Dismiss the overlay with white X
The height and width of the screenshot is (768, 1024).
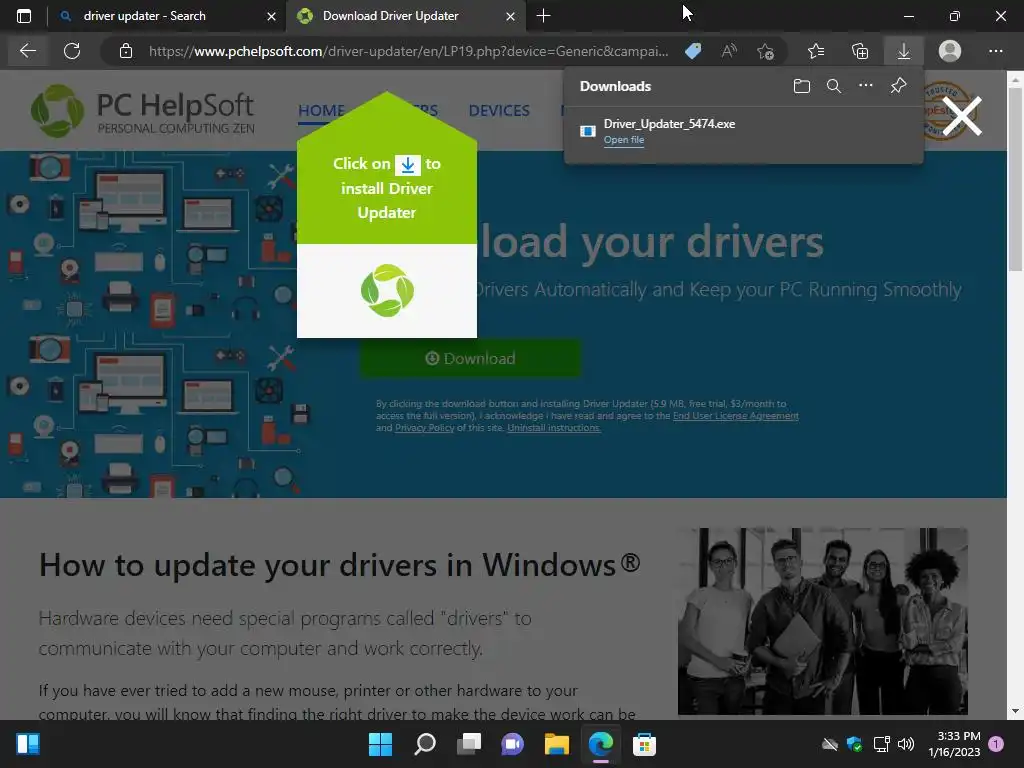(x=962, y=116)
